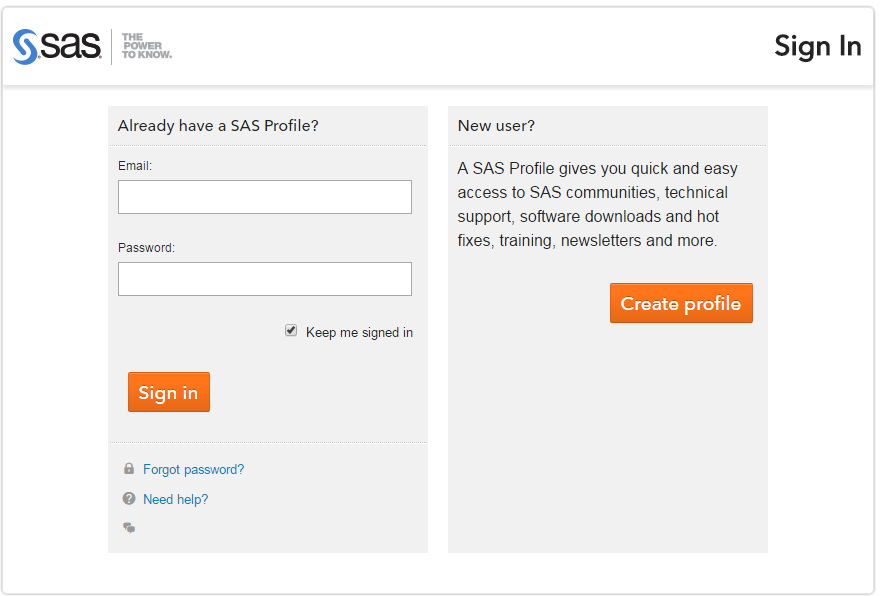This screenshot has width=882, height=596.
Task: Open the Need help? link
Action: 176,499
